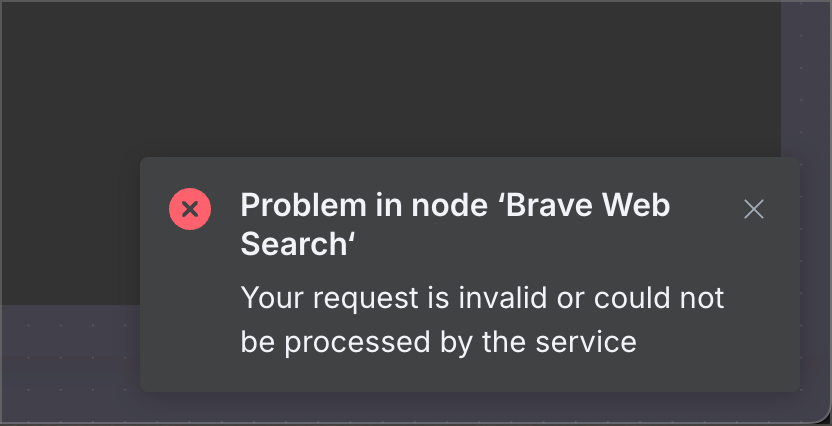The image size is (832, 426).
Task: Click the small x mark inside the red circle
Action: point(190,209)
